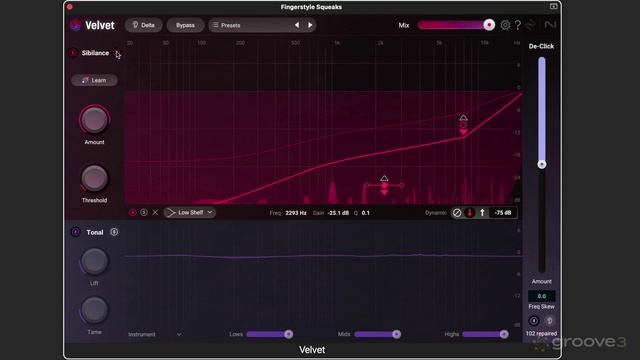Click the -75 dB dynamic threshold field
Image resolution: width=640 pixels, height=360 pixels.
pos(503,213)
